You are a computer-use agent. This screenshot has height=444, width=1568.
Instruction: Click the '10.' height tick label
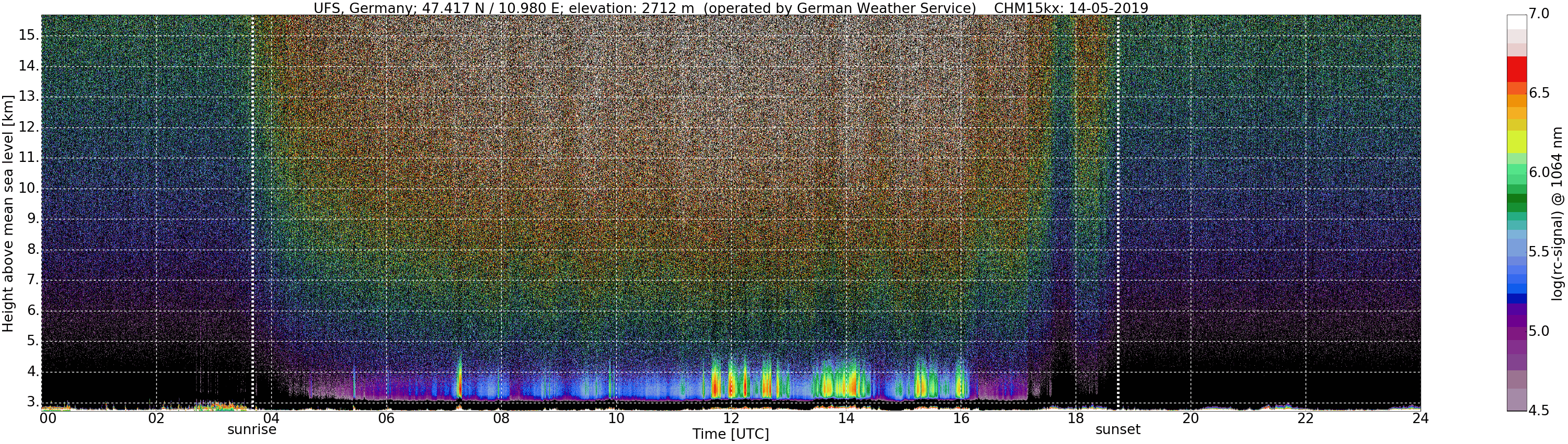click(29, 189)
